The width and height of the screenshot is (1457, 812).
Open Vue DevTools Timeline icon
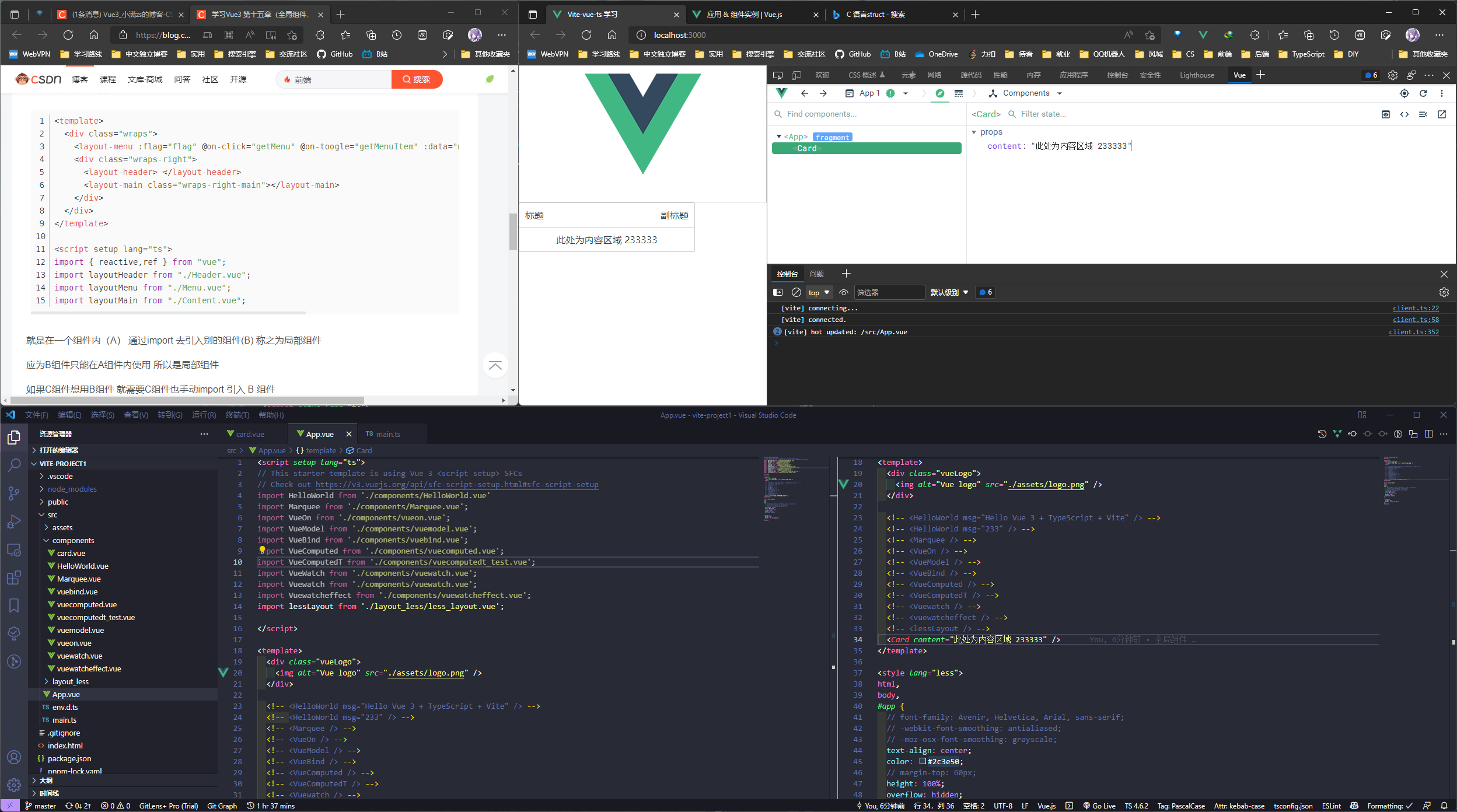(x=959, y=93)
